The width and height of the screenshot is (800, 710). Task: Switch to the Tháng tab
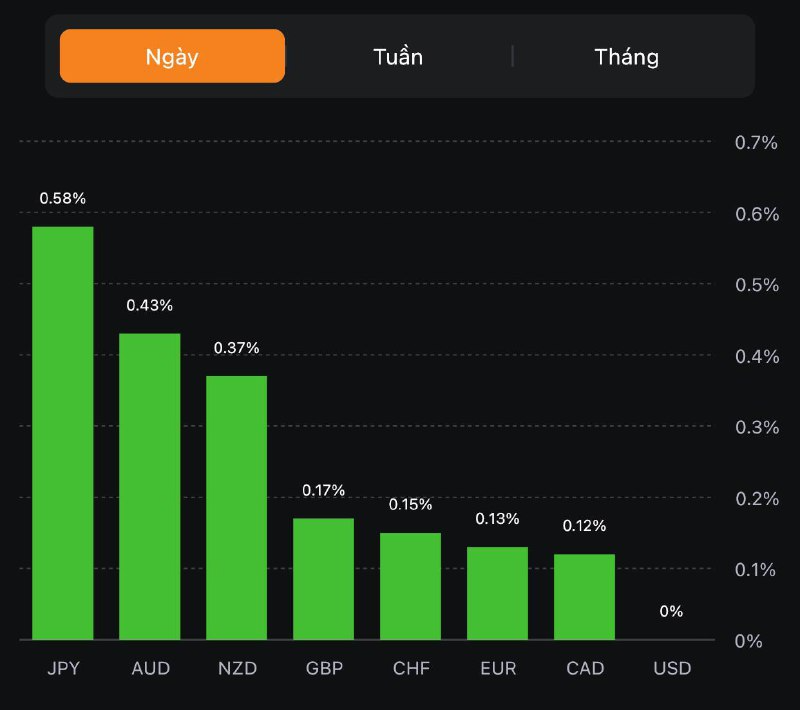[627, 56]
